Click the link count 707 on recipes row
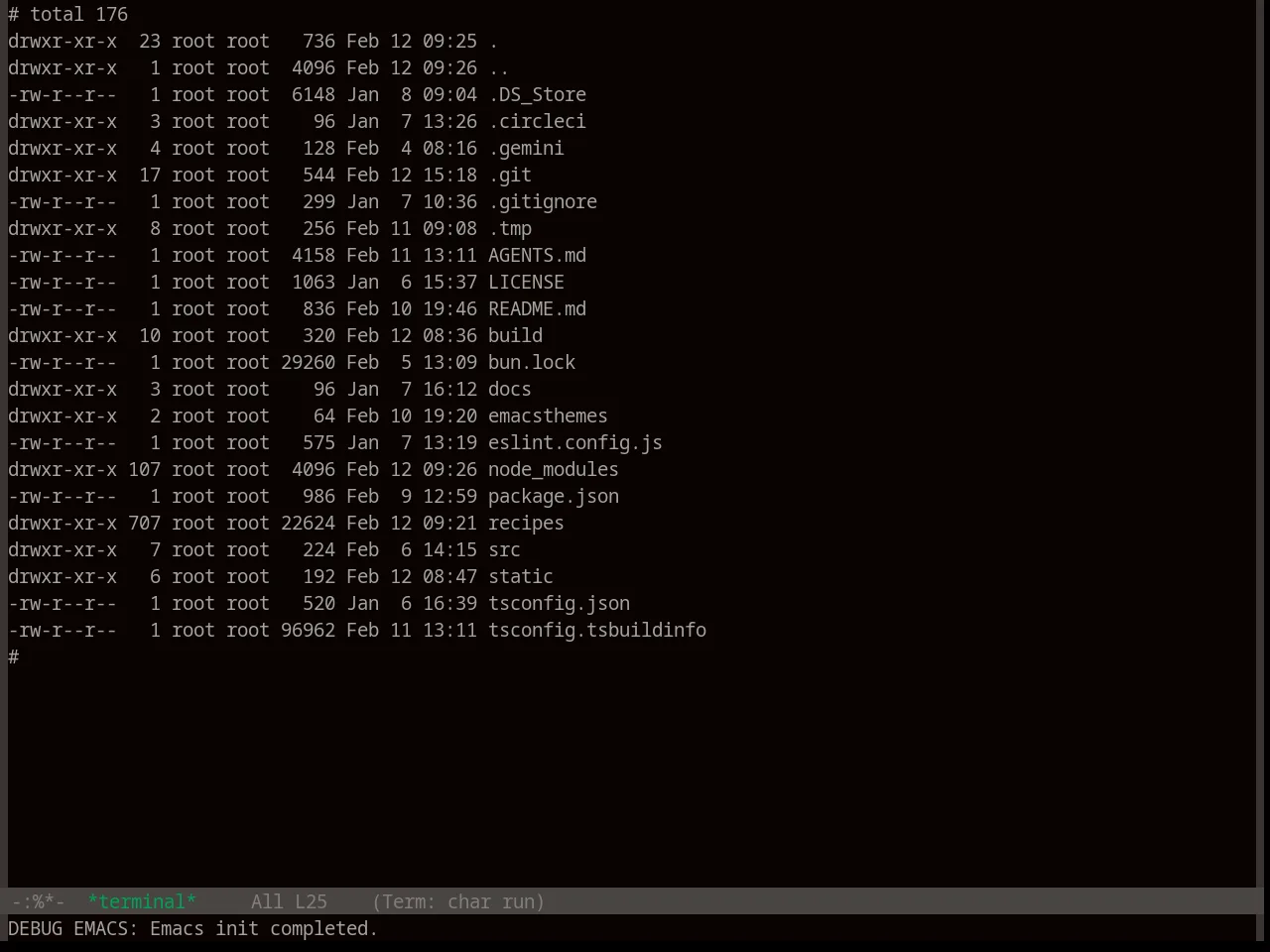This screenshot has width=1270, height=952. pyautogui.click(x=144, y=523)
